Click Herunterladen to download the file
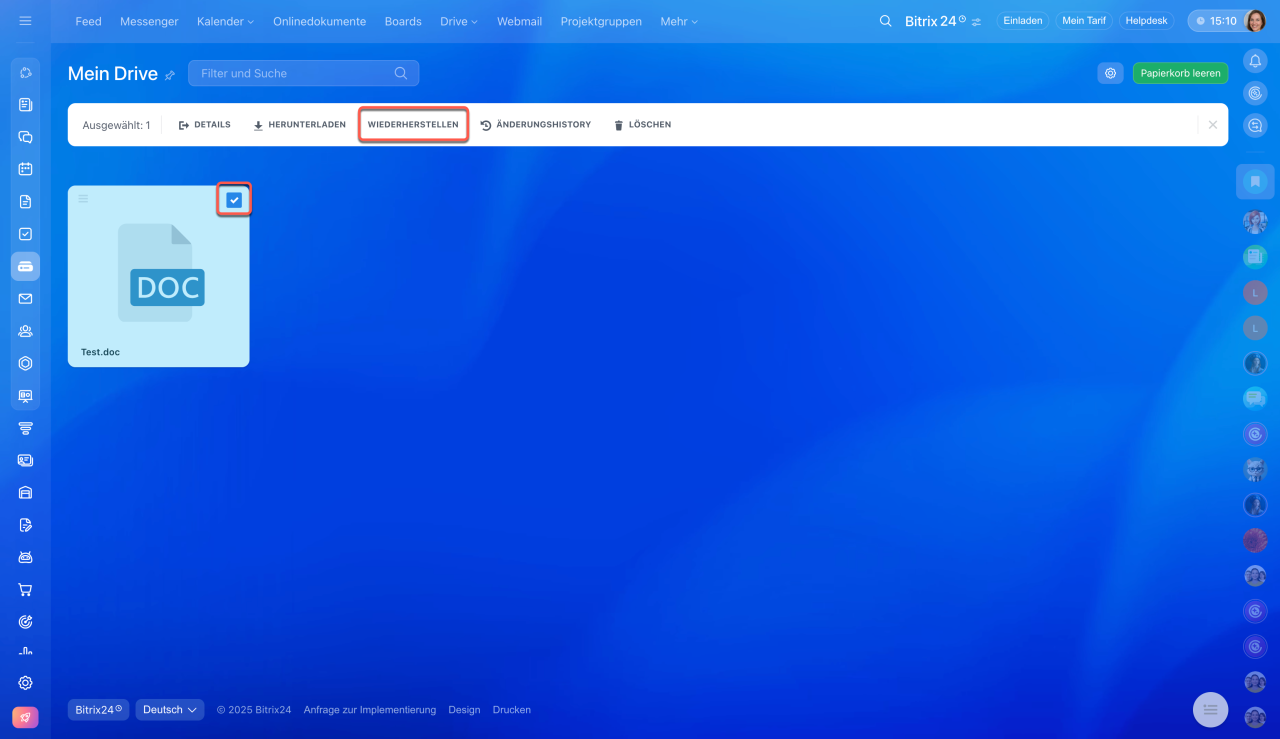 pos(299,125)
